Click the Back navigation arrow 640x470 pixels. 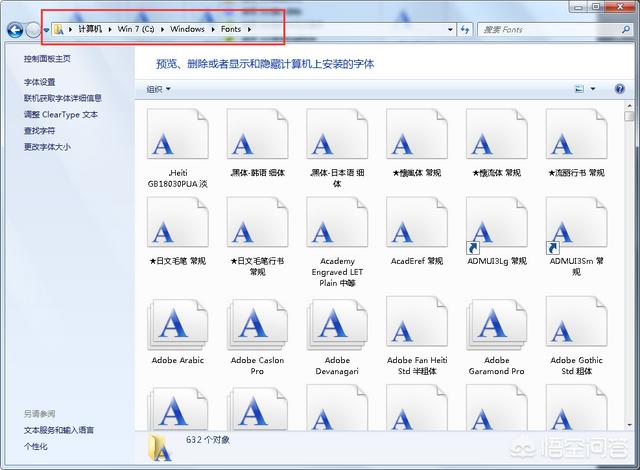(x=15, y=30)
